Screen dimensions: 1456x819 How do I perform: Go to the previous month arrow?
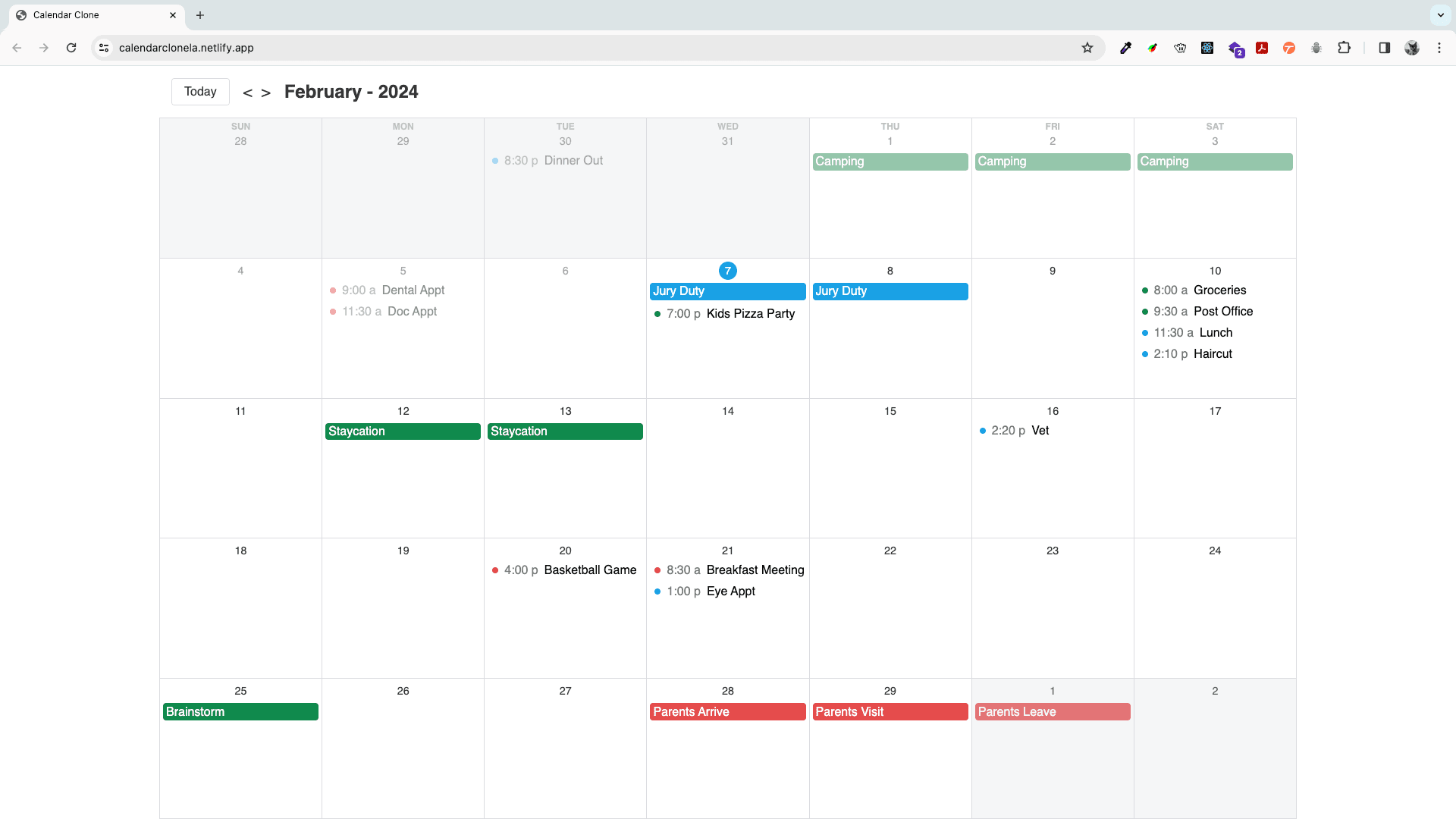coord(247,93)
